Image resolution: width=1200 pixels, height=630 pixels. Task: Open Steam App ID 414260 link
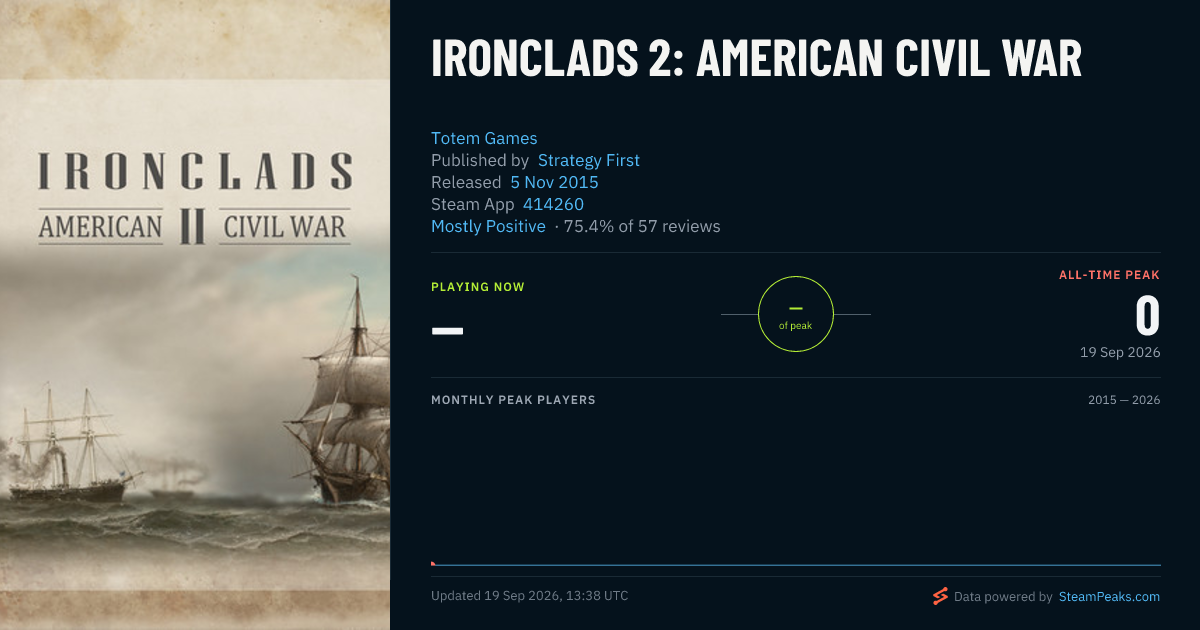[553, 204]
